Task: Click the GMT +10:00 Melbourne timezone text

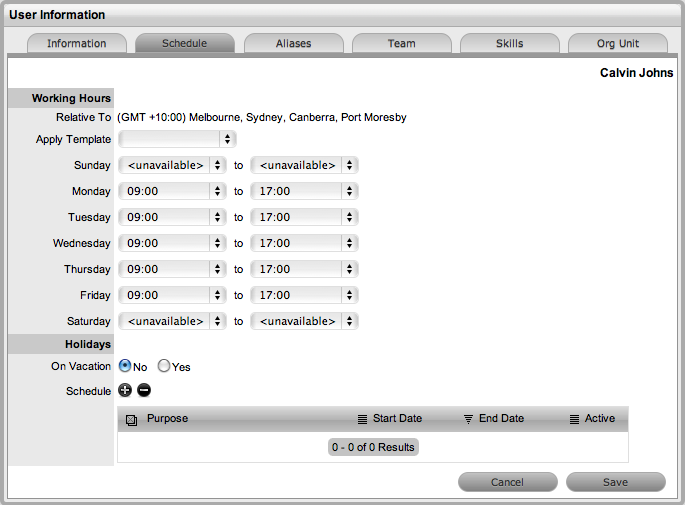Action: 262,117
